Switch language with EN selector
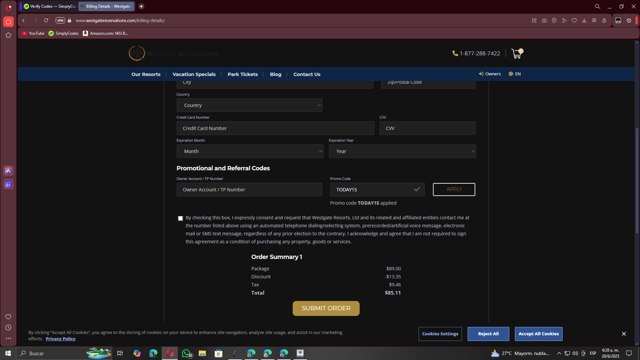Image resolution: width=640 pixels, height=360 pixels. coord(515,74)
